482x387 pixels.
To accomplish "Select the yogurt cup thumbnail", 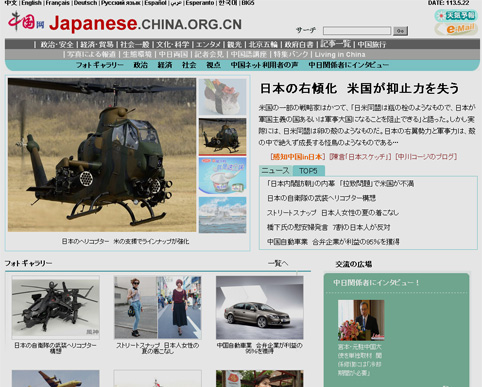I will tap(222, 175).
